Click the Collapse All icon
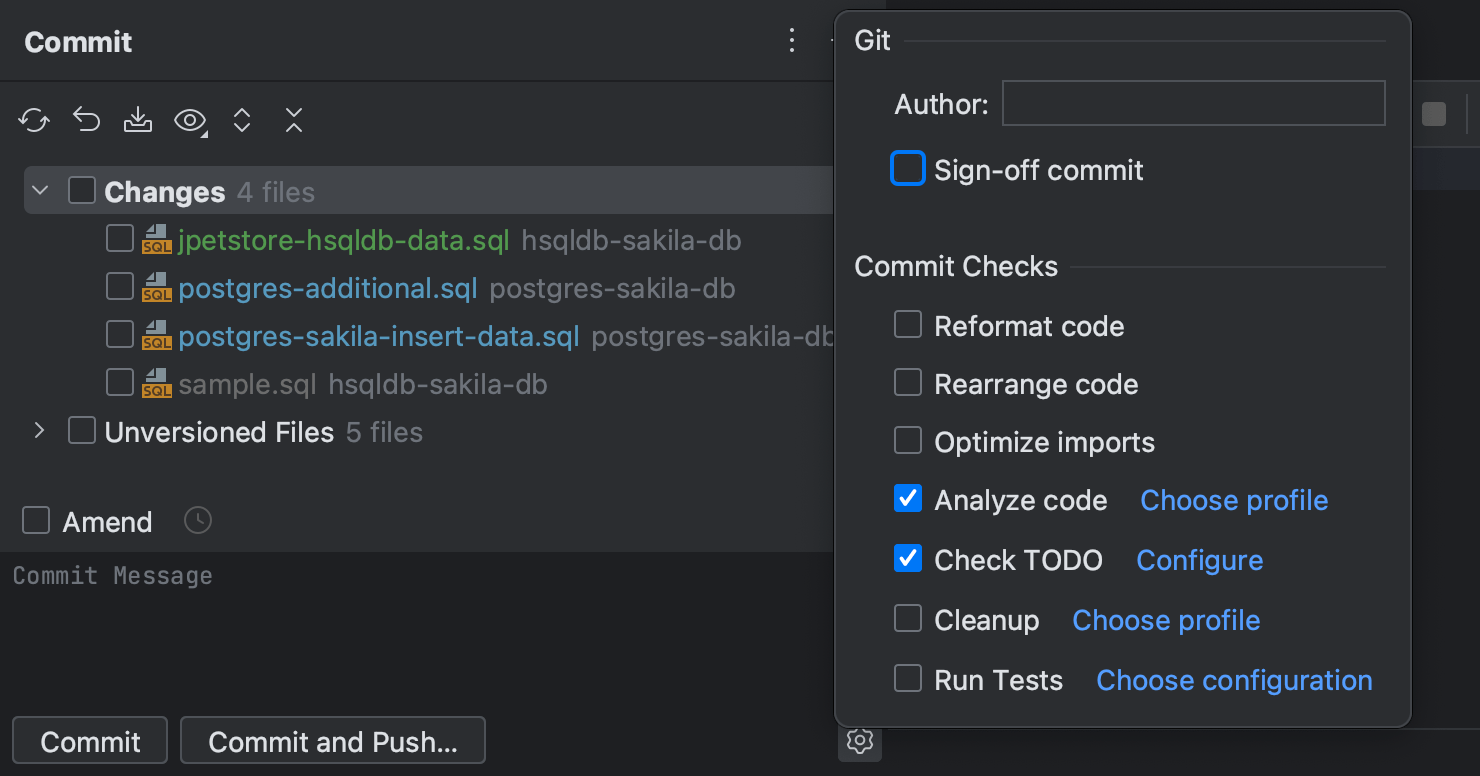The image size is (1480, 776). coord(293,121)
